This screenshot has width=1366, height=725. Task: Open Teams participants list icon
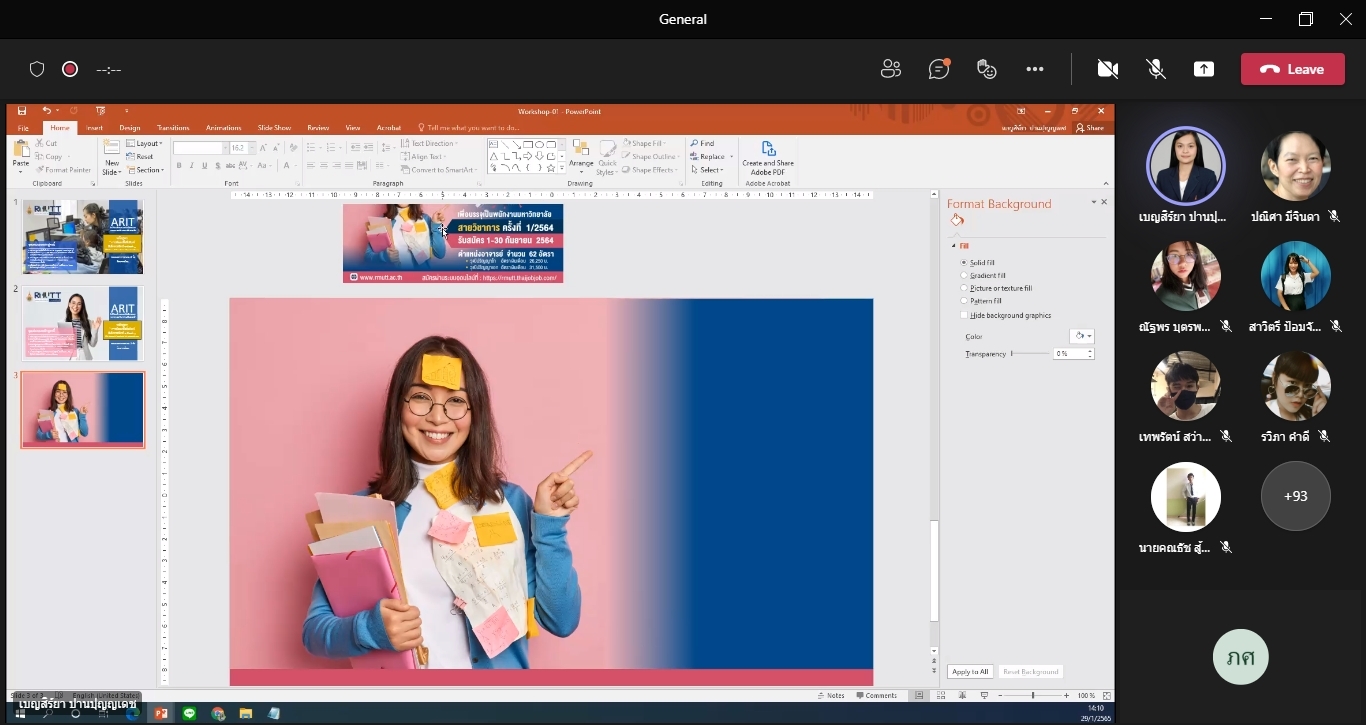pos(890,69)
